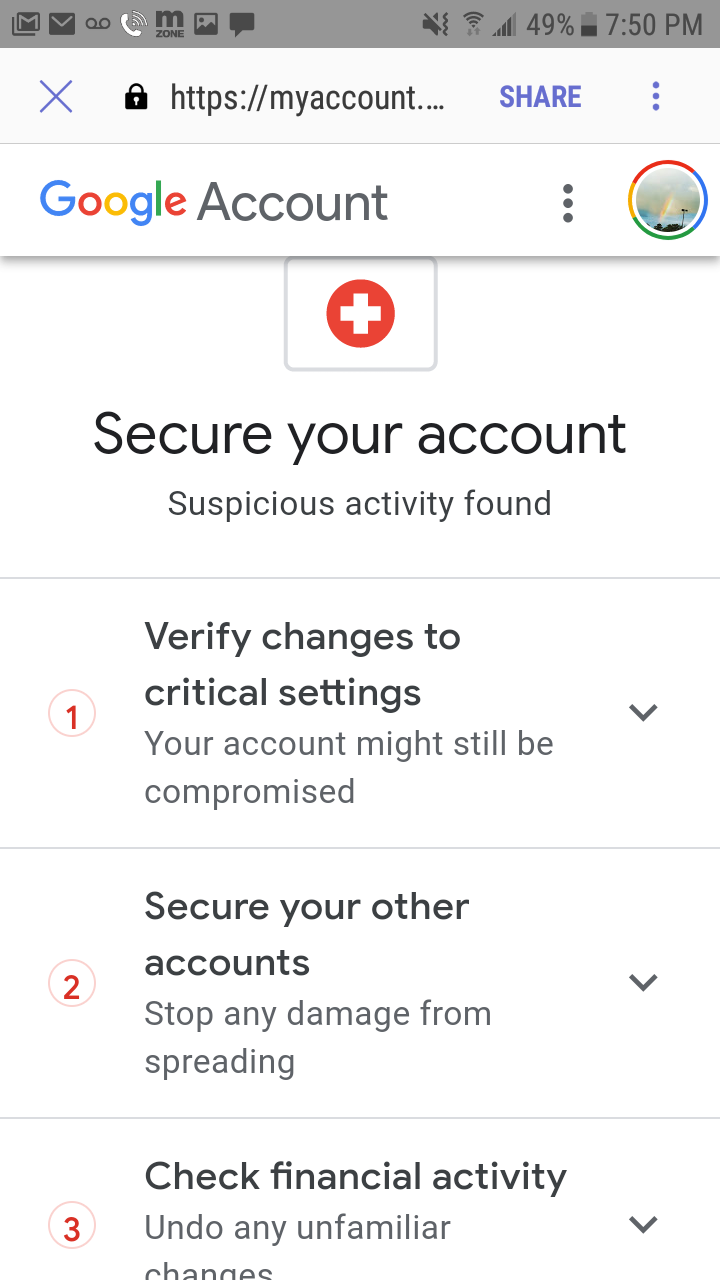
Task: Expand Check financial activity chevron
Action: pos(643,1224)
